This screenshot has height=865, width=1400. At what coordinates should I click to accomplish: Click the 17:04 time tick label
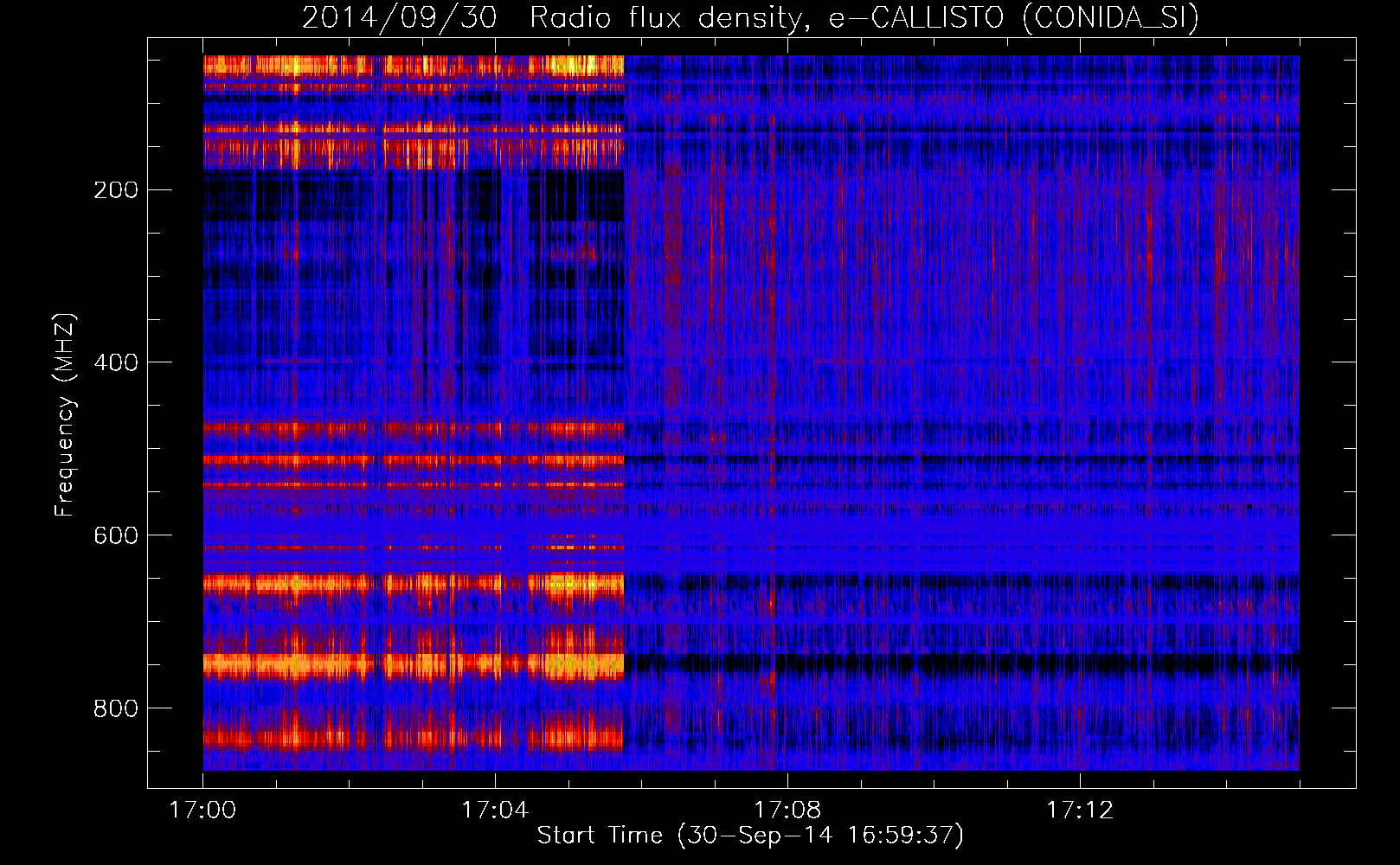[x=495, y=810]
